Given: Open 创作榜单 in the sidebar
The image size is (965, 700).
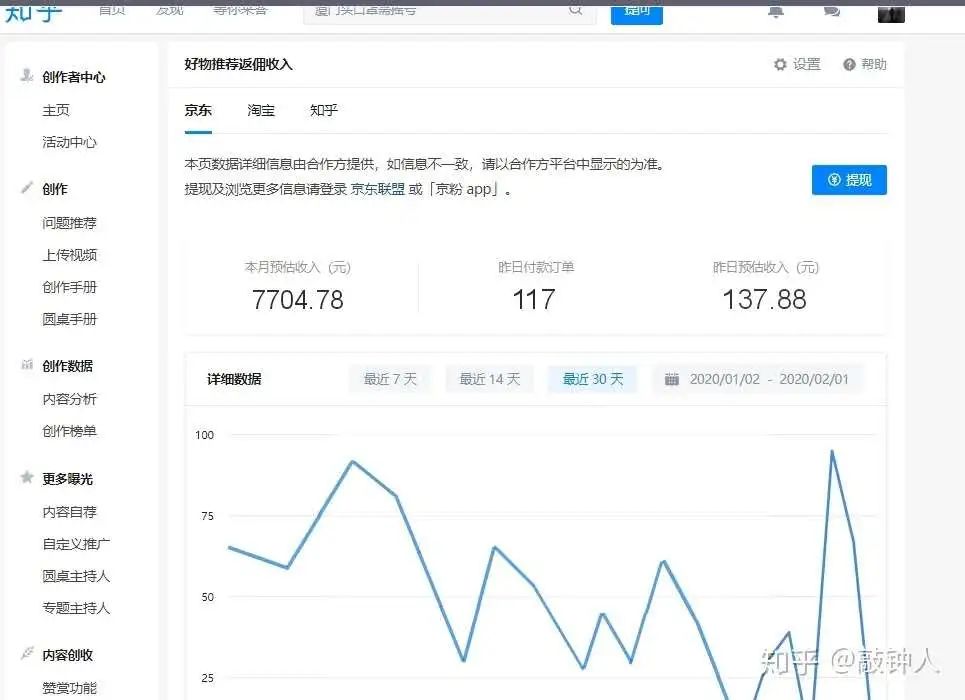Looking at the screenshot, I should click(70, 431).
